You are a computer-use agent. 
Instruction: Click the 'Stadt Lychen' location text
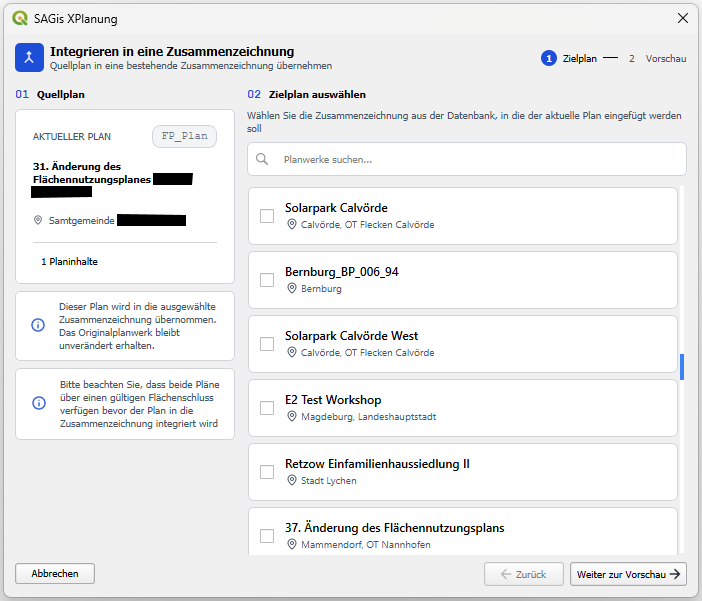click(x=329, y=481)
